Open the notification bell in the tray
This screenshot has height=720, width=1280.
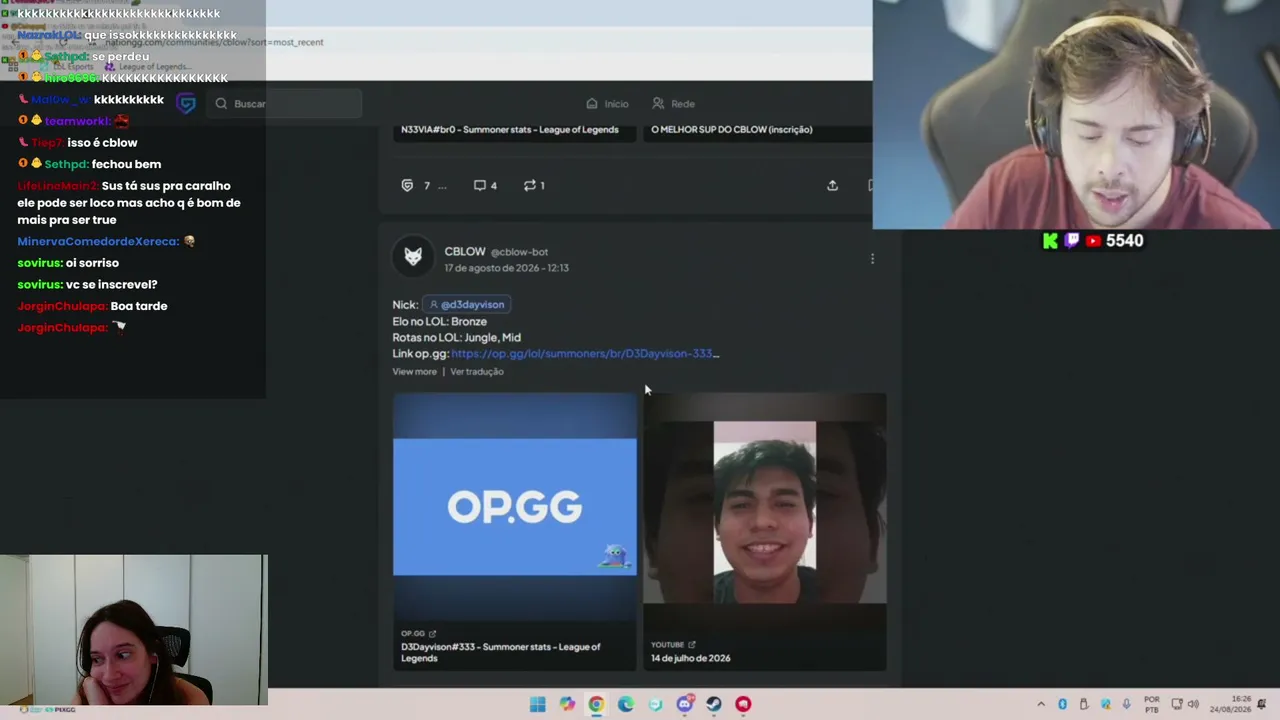click(1262, 704)
